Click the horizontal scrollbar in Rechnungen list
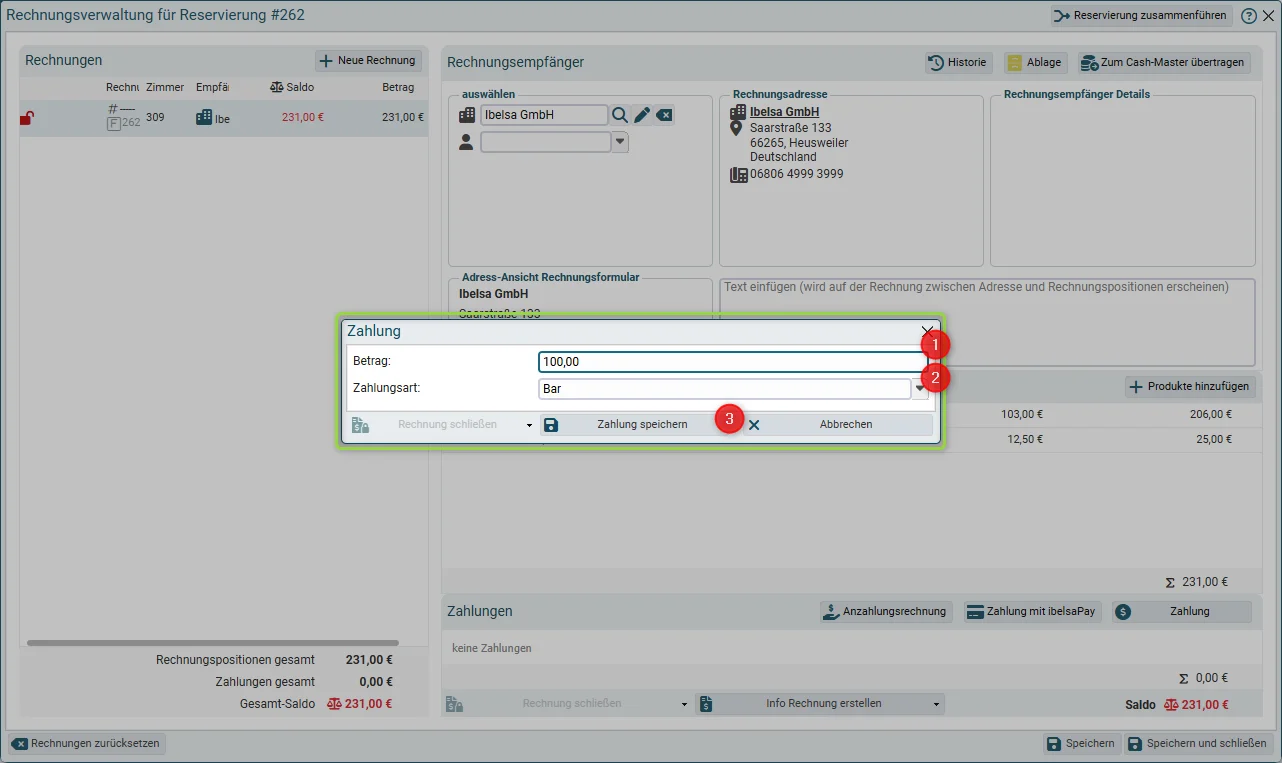This screenshot has width=1282, height=763. click(213, 643)
